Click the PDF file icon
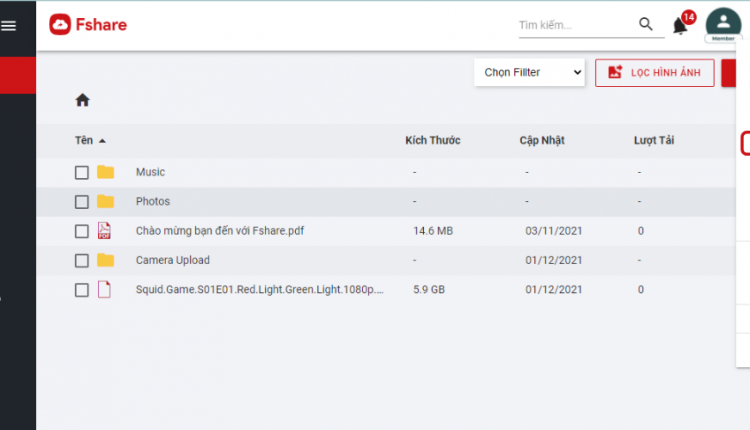 click(104, 231)
